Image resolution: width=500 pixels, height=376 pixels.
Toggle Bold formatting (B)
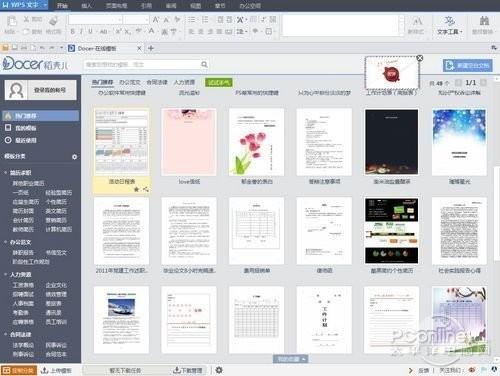click(73, 32)
